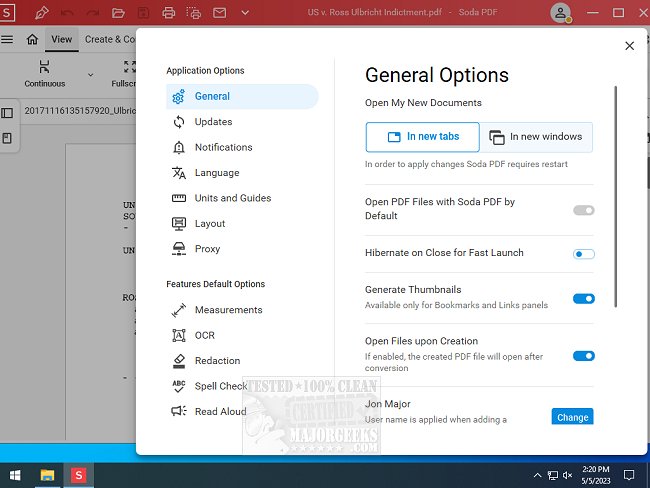The width and height of the screenshot is (650, 488).
Task: Click the Windows Start button
Action: coord(15,475)
